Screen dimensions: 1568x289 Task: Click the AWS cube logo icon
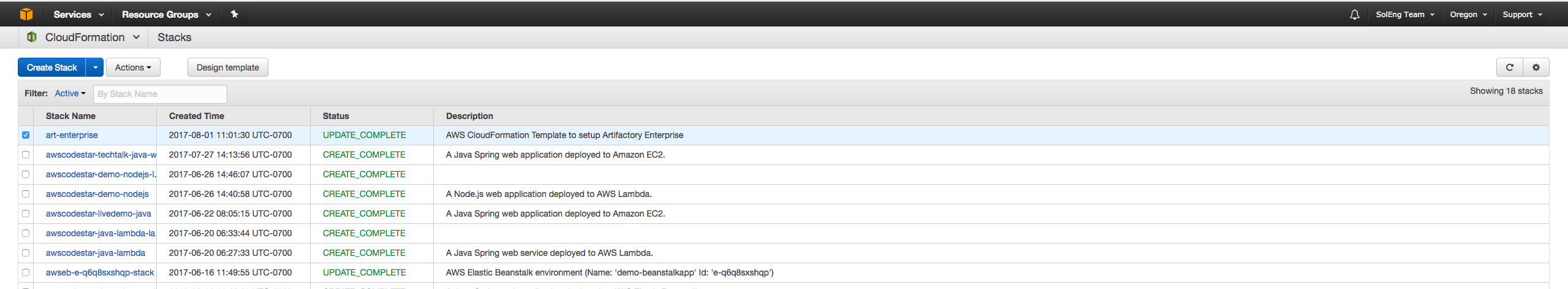[x=26, y=14]
